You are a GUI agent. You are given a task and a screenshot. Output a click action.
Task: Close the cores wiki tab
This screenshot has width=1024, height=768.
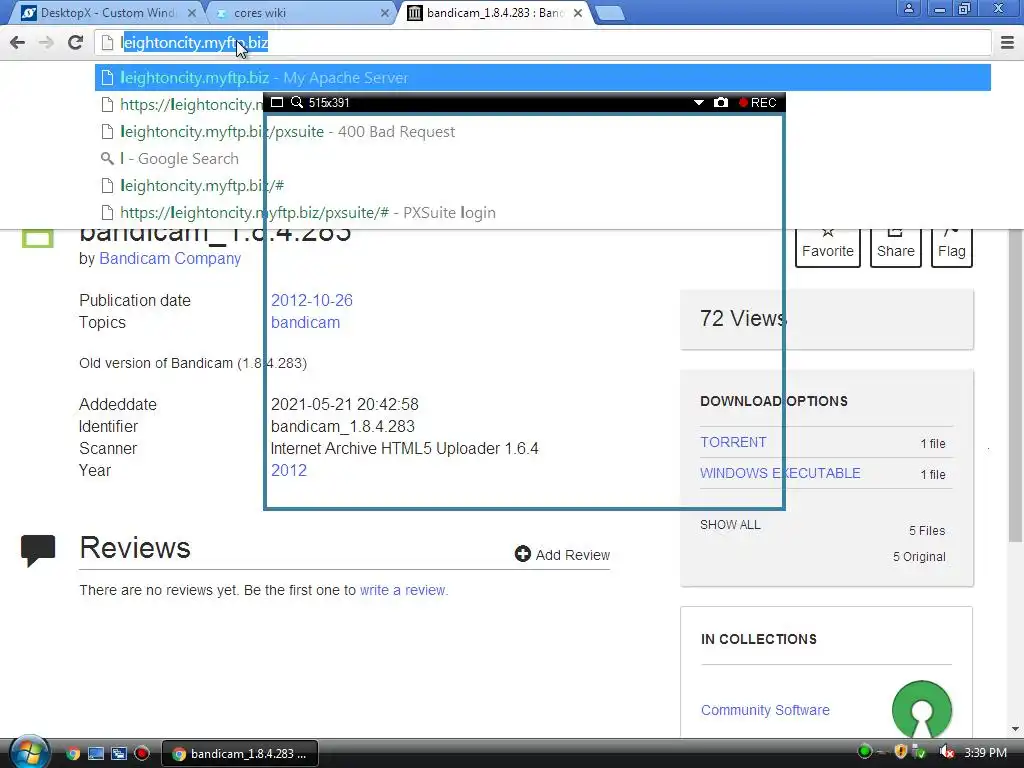385,13
